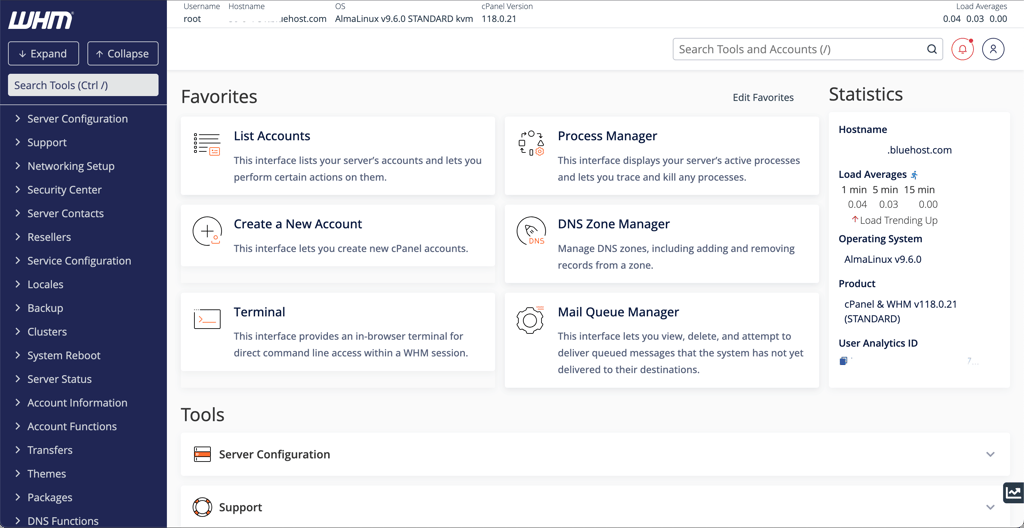The width and height of the screenshot is (1024, 528).
Task: Open the Process Manager favorite title
Action: (x=607, y=136)
